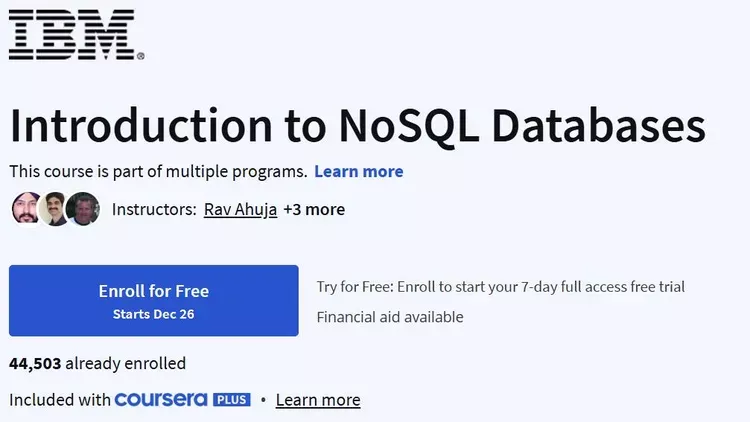Click the Instructors label
The height and width of the screenshot is (422, 750).
click(x=154, y=210)
